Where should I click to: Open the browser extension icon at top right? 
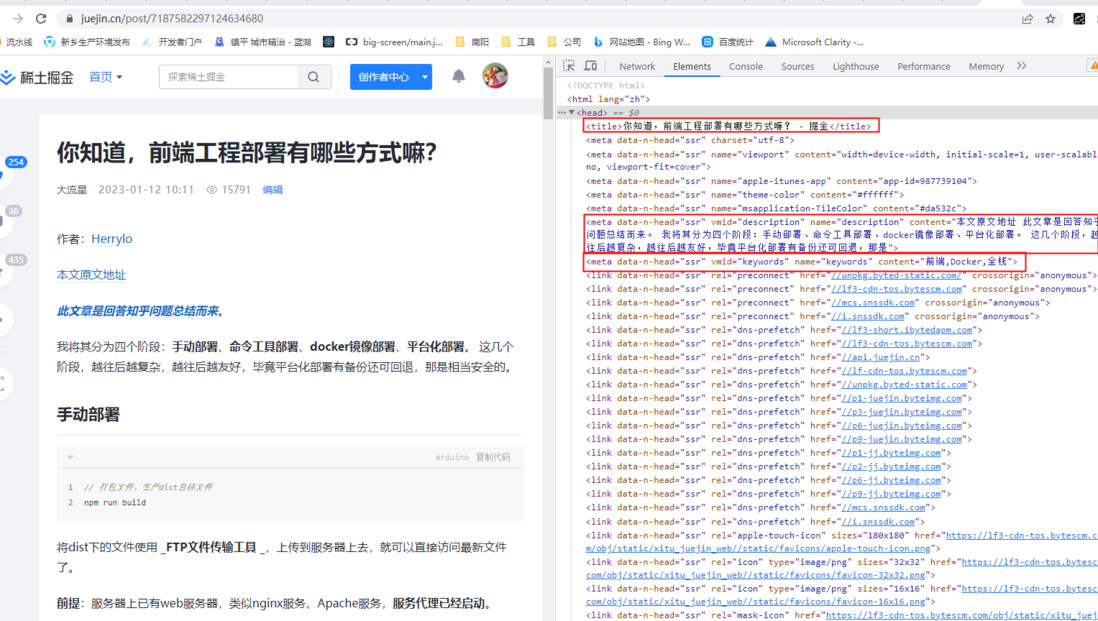[x=1079, y=19]
